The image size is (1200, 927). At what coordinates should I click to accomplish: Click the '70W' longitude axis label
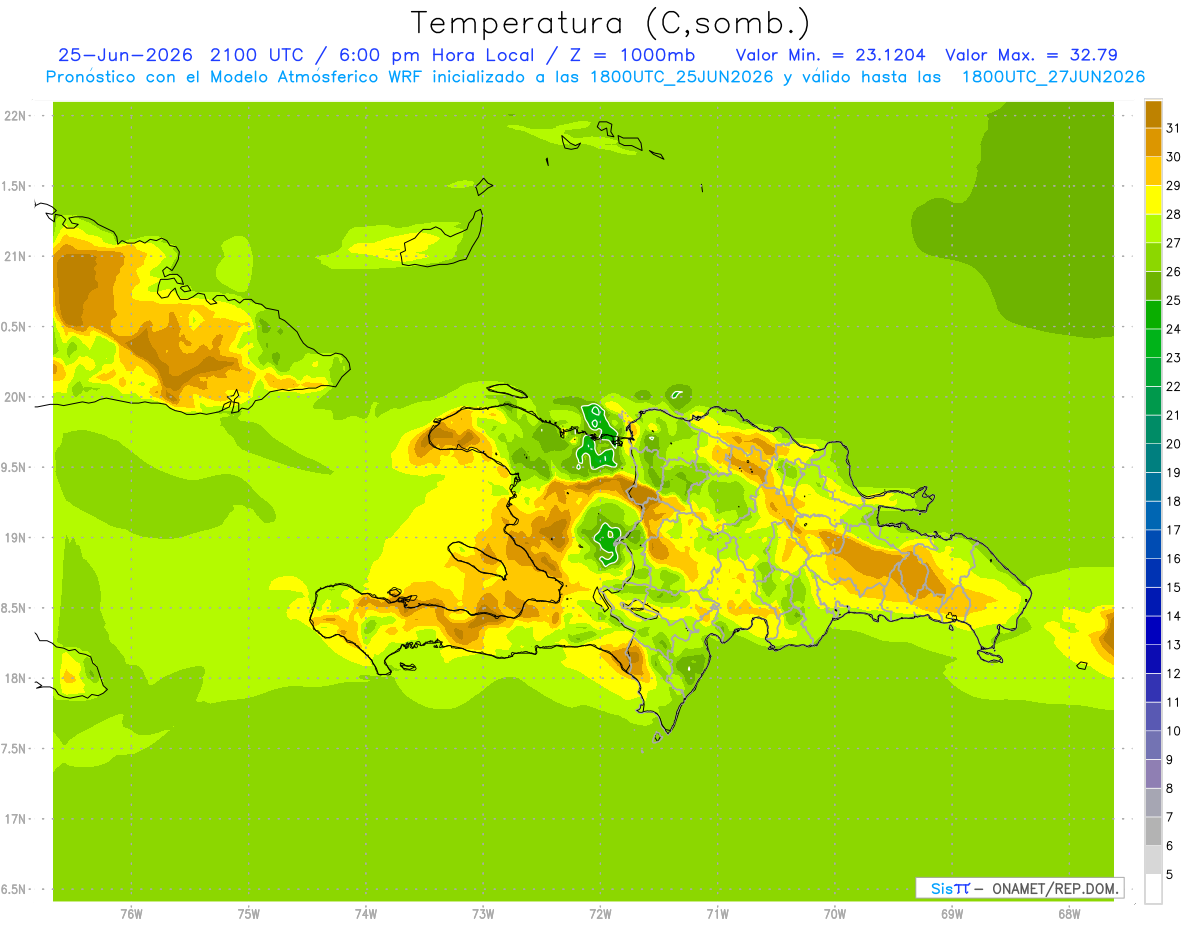(x=835, y=914)
